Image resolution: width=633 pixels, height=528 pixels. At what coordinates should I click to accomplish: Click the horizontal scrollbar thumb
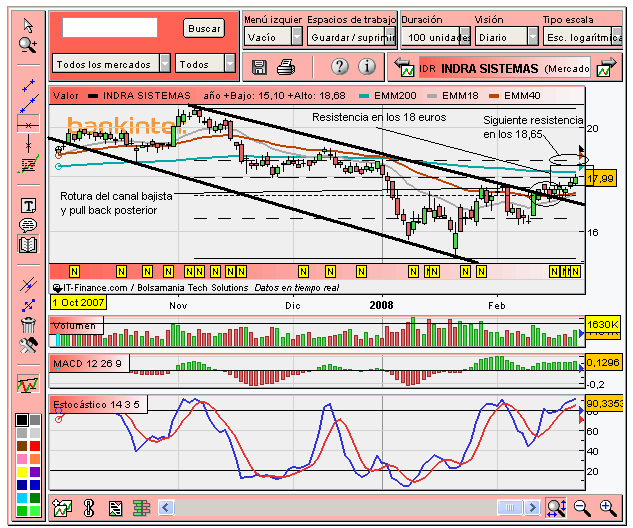click(x=510, y=507)
